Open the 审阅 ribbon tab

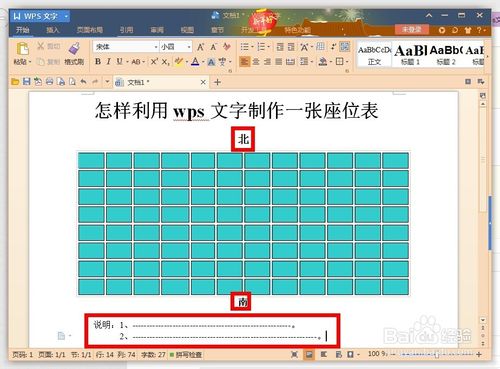click(x=157, y=30)
